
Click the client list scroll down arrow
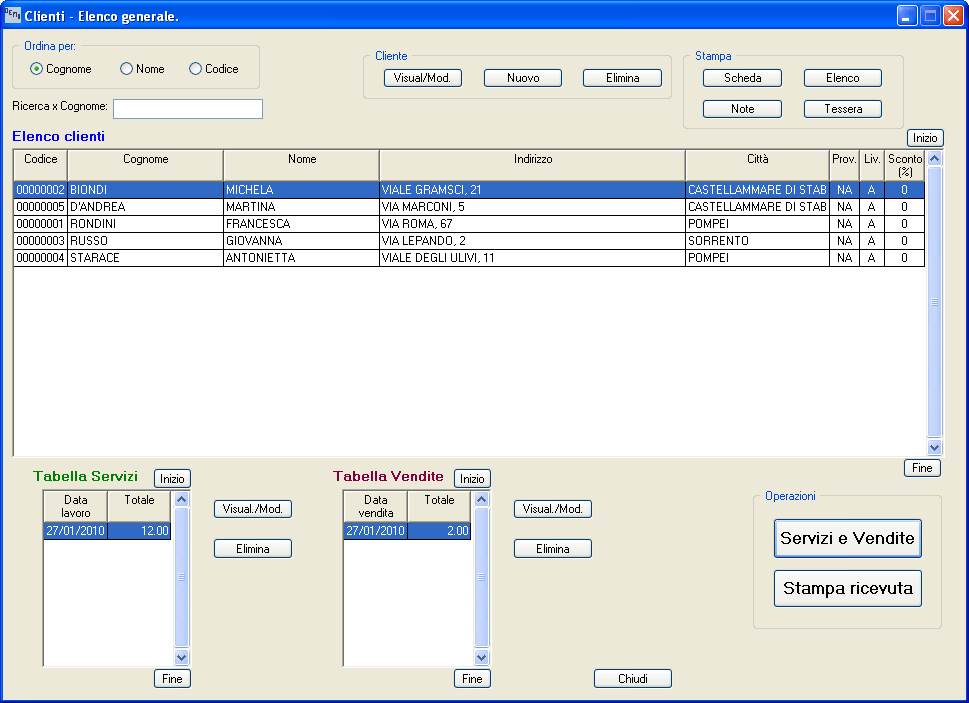pos(934,447)
